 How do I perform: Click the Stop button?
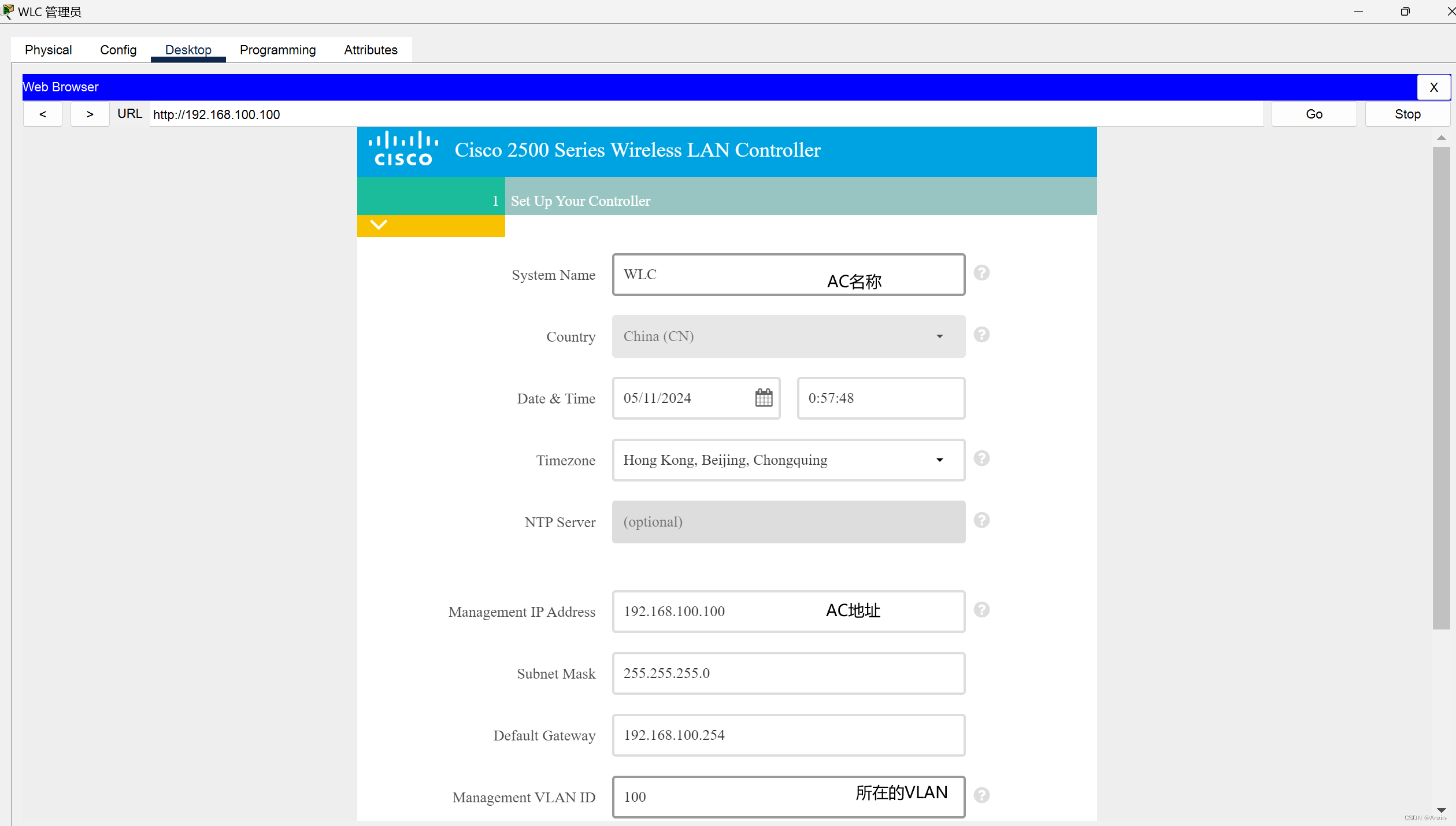click(1407, 114)
